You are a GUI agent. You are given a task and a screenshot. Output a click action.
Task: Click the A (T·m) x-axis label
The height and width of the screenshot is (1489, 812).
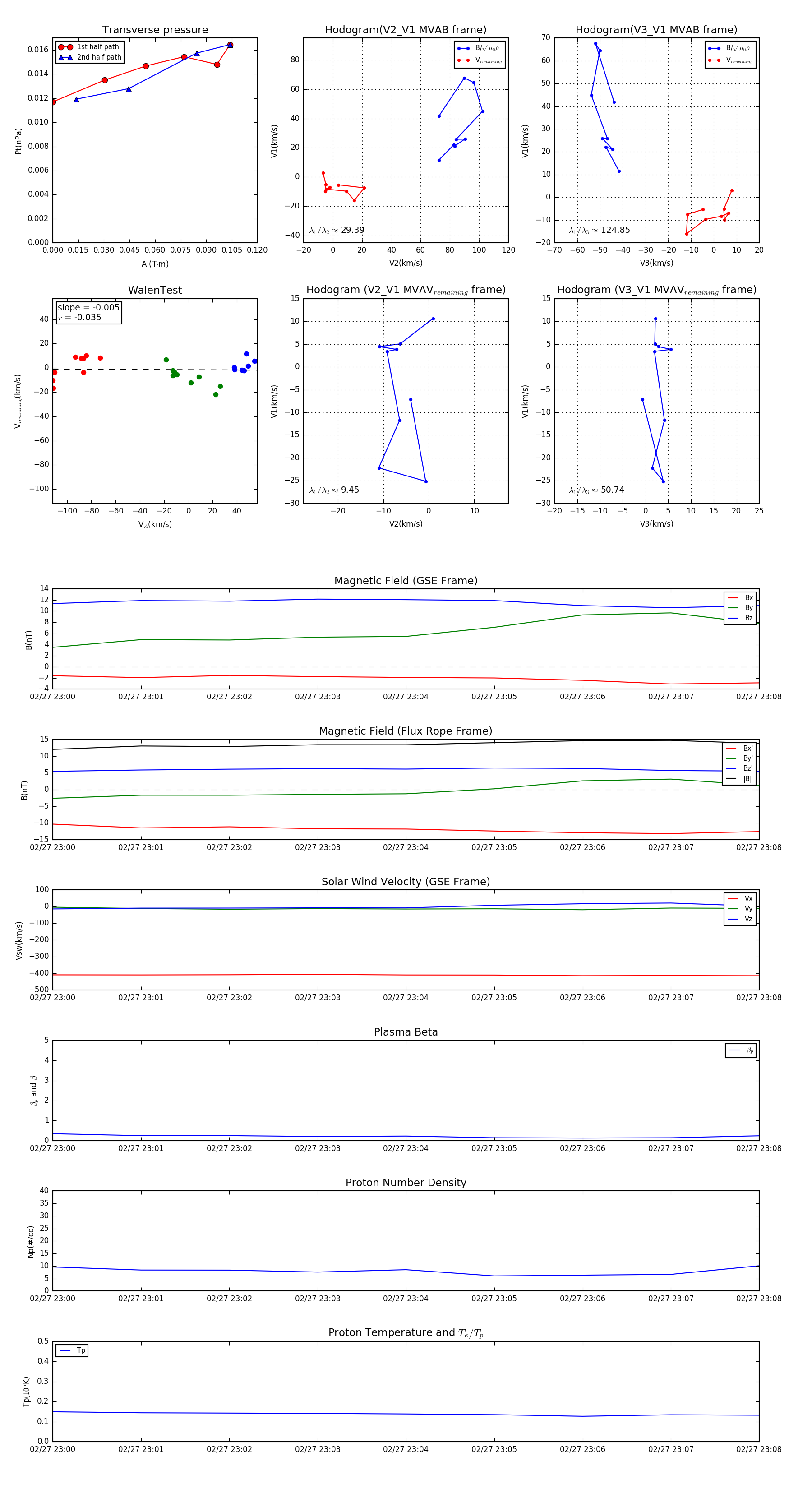point(155,264)
